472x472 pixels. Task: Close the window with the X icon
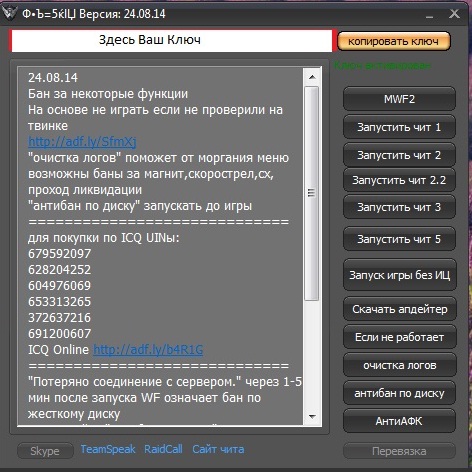pyautogui.click(x=454, y=14)
